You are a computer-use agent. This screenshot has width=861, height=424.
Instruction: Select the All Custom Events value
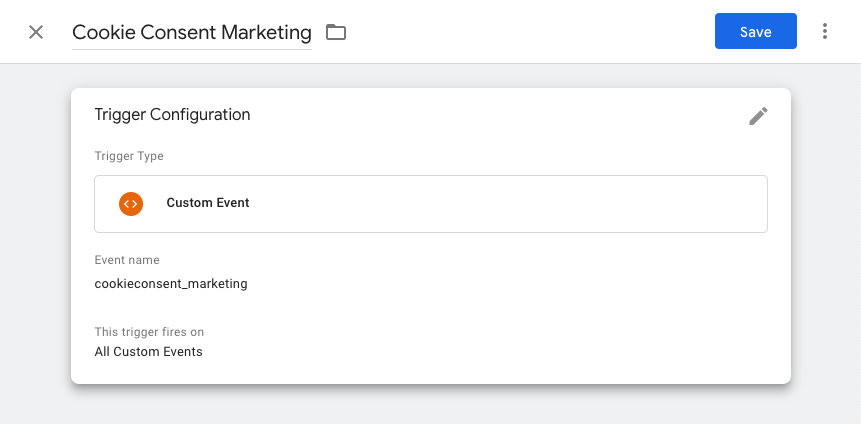click(x=148, y=352)
